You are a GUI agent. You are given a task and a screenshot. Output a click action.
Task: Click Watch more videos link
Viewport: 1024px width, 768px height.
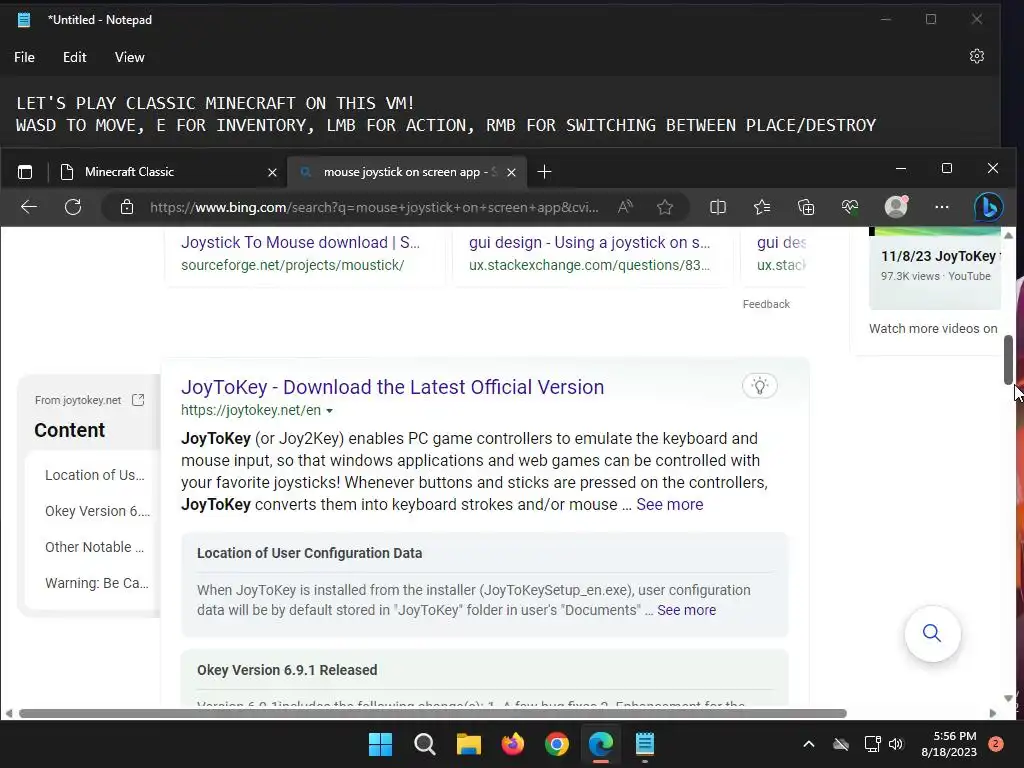pos(933,328)
